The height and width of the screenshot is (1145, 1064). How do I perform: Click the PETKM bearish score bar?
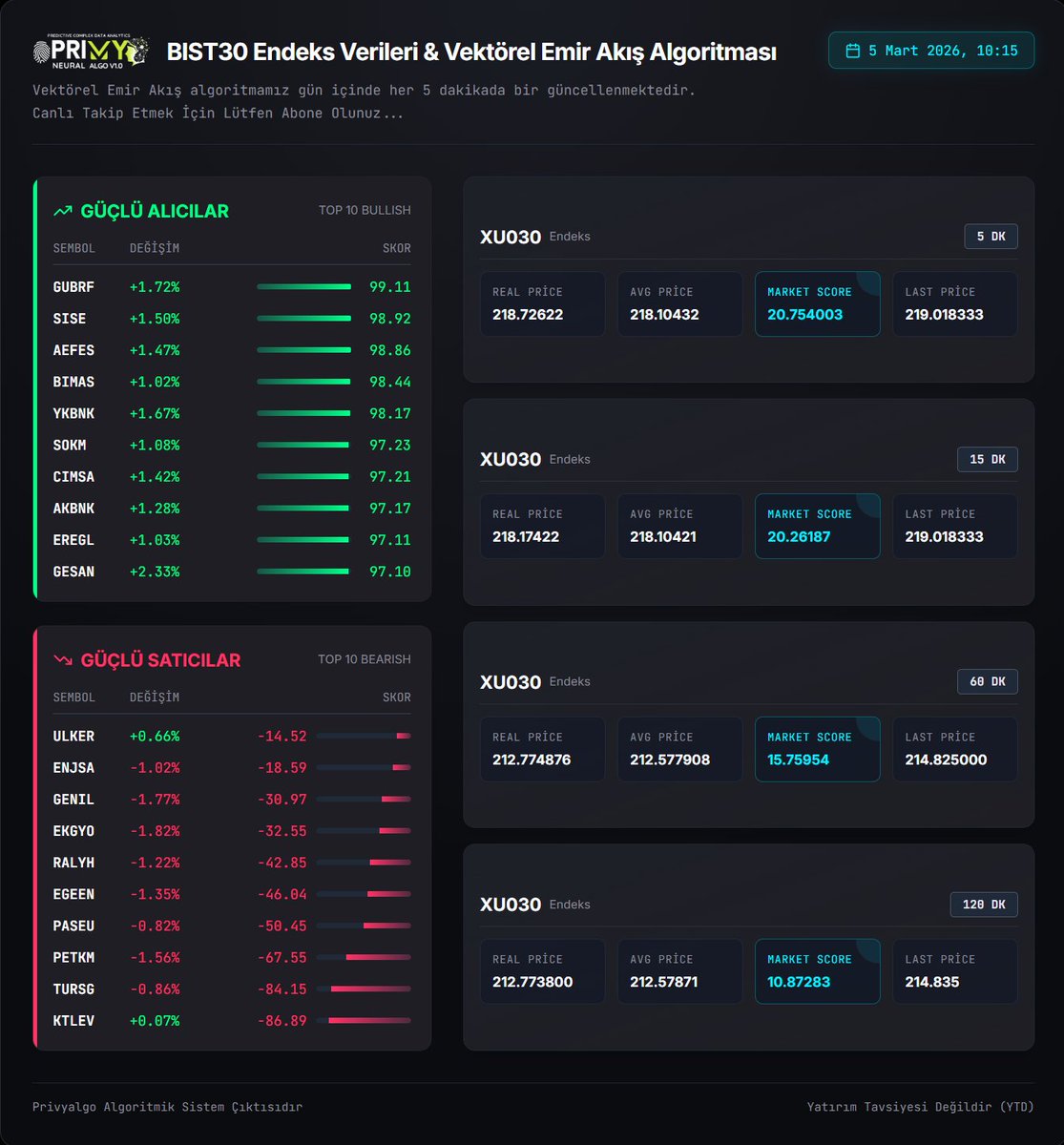pyautogui.click(x=364, y=957)
